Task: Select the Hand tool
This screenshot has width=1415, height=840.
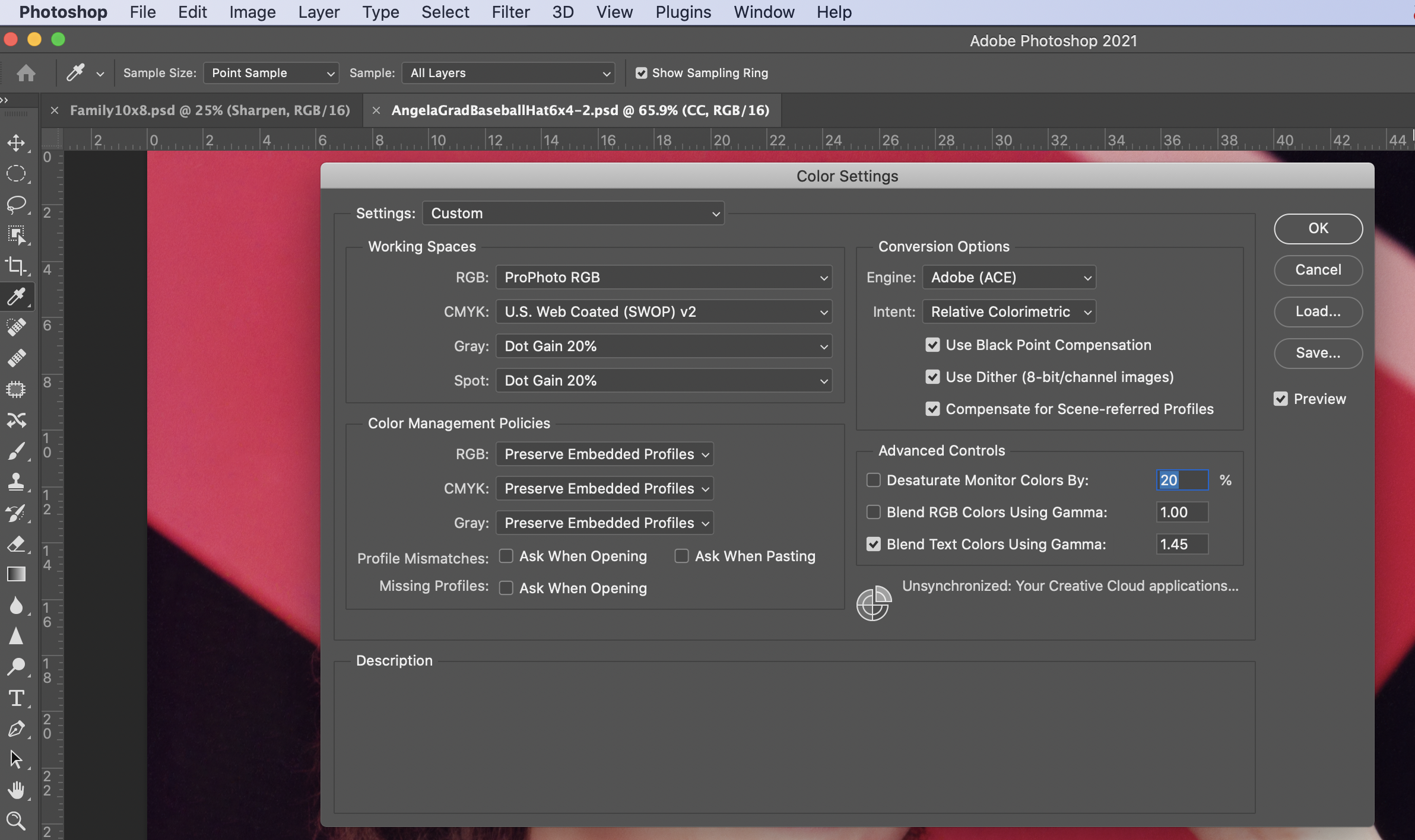Action: click(16, 790)
